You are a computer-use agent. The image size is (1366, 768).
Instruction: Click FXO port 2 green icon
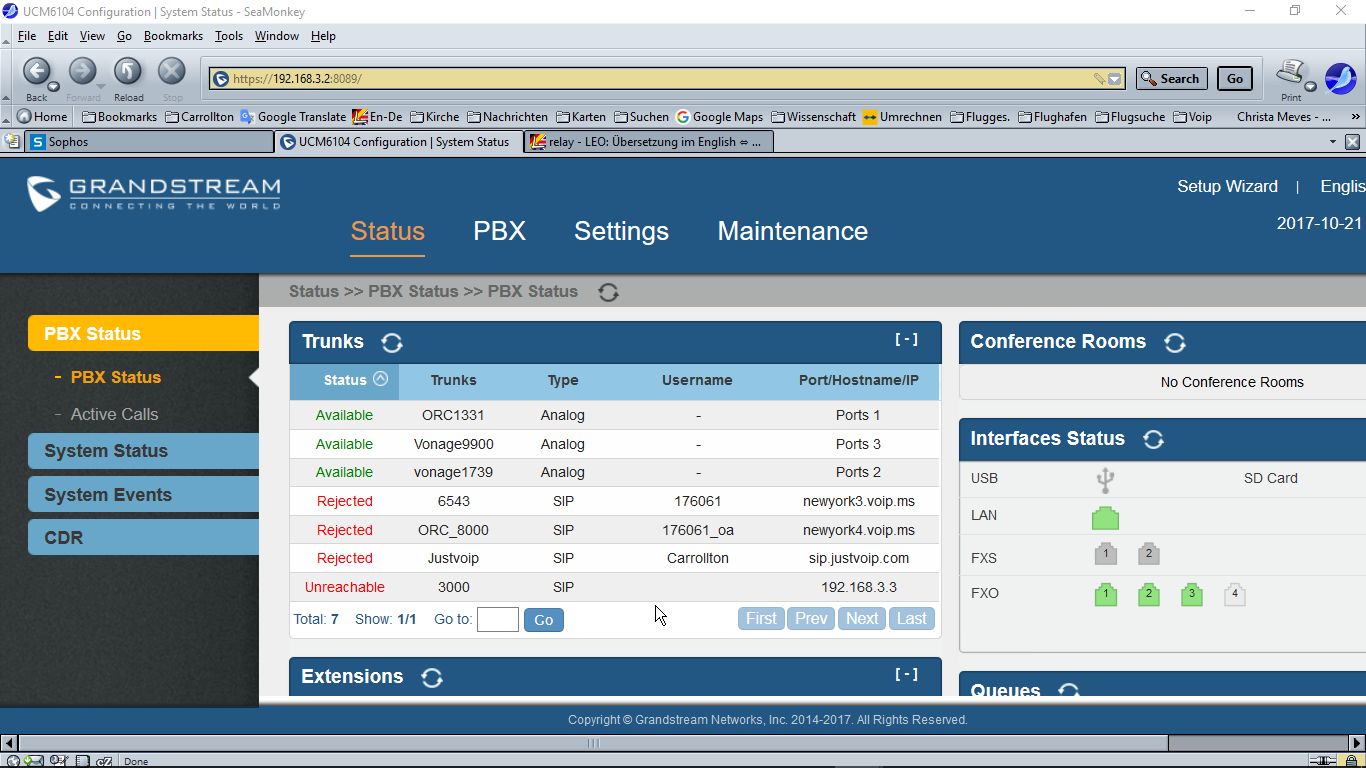[1148, 594]
